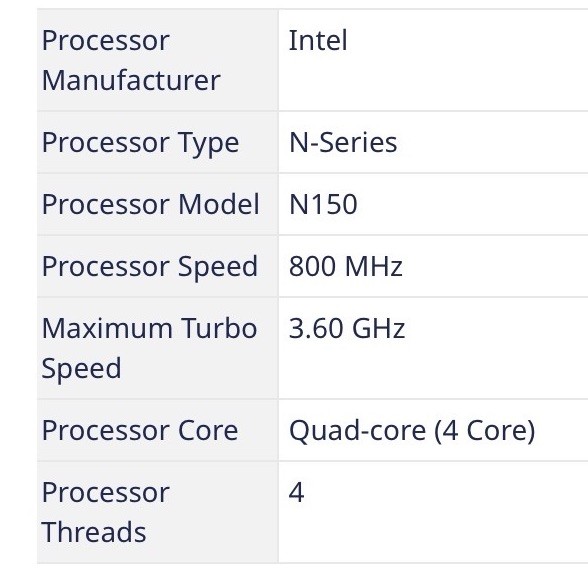The width and height of the screenshot is (588, 570).
Task: Select the Intel manufacturer value
Action: tap(318, 40)
